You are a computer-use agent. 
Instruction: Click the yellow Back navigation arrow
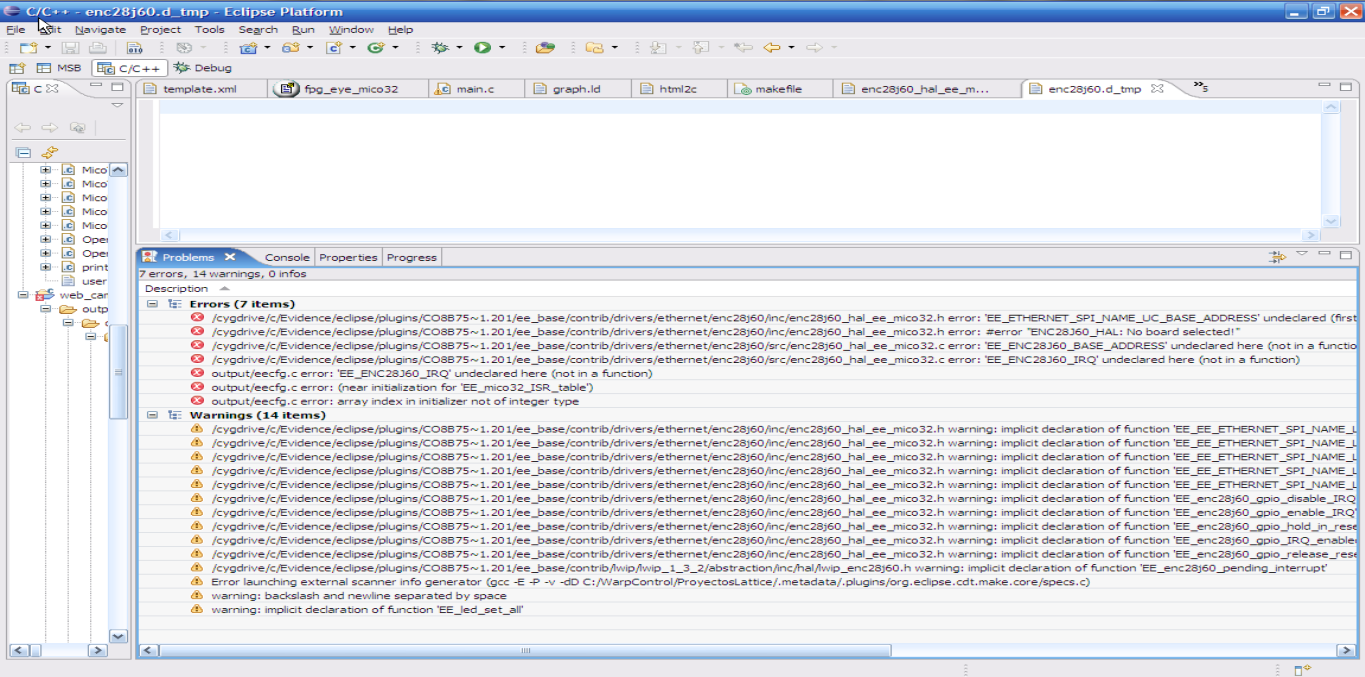point(771,47)
